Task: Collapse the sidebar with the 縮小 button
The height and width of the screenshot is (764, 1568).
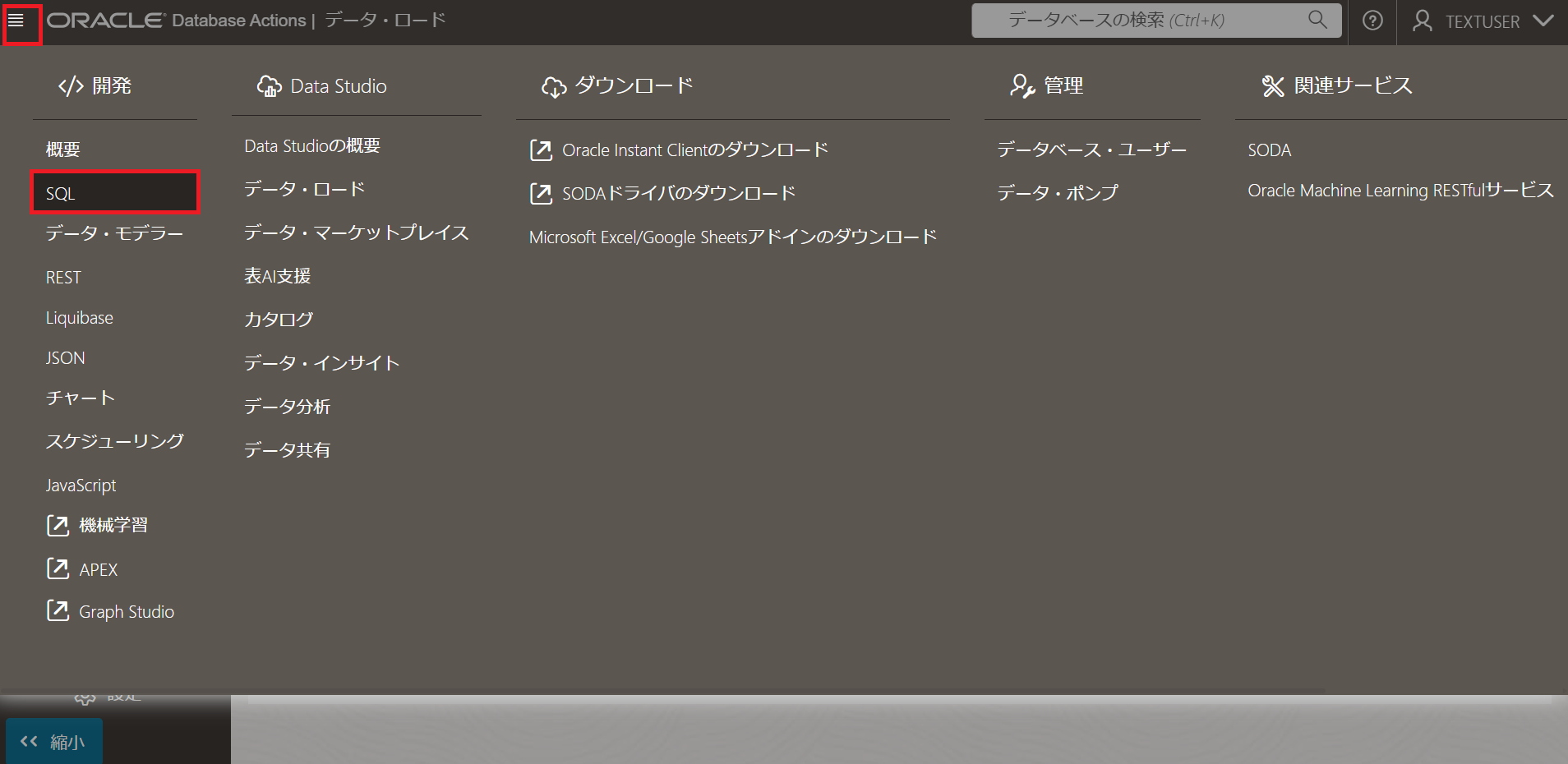Action: click(x=53, y=741)
